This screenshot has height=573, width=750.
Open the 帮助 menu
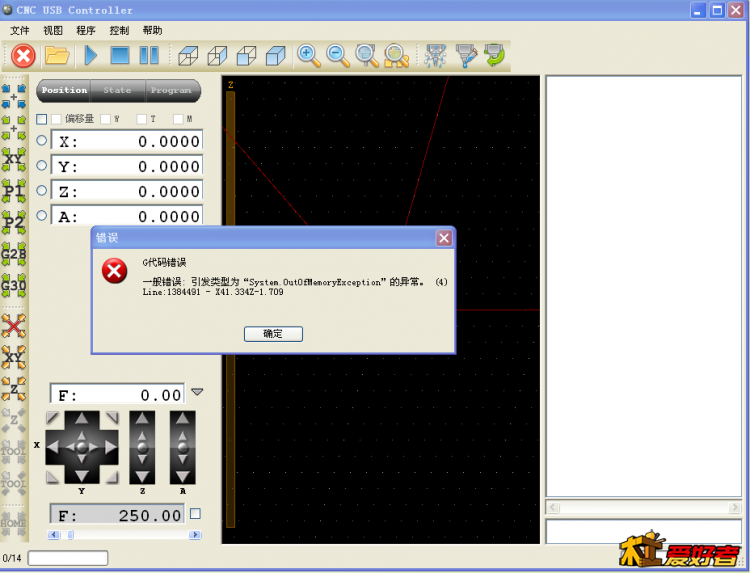pos(153,31)
